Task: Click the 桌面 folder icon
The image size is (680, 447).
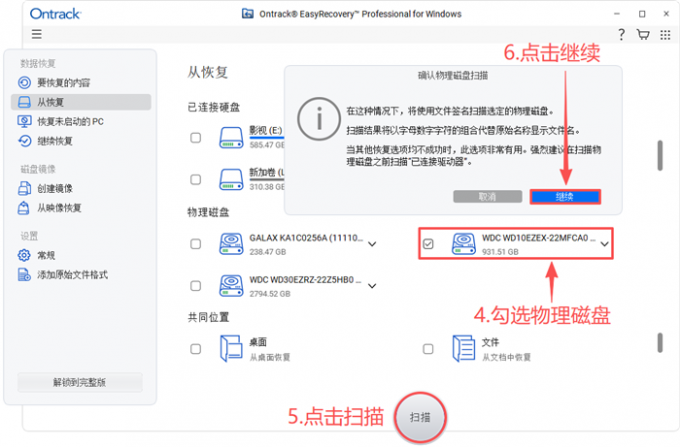Action: coord(231,349)
